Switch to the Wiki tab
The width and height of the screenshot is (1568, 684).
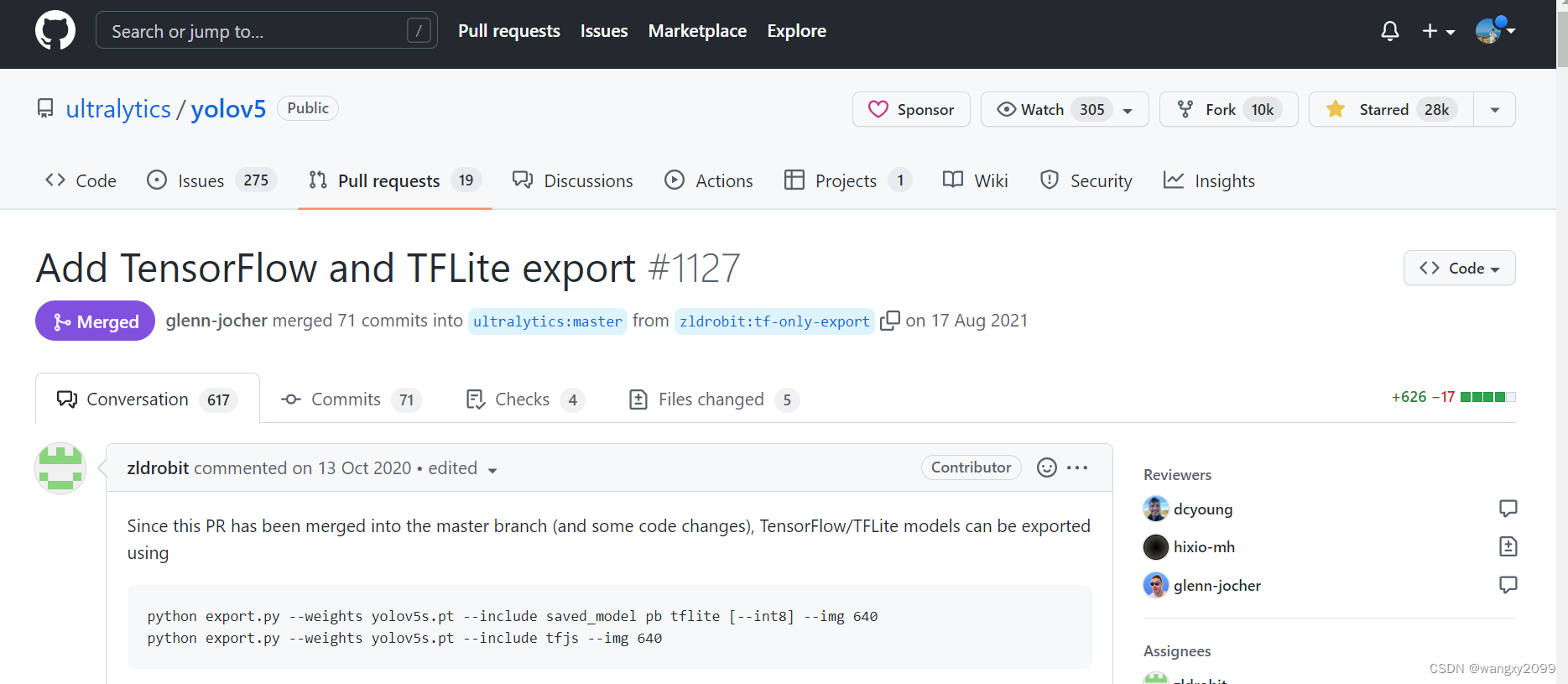pyautogui.click(x=976, y=180)
